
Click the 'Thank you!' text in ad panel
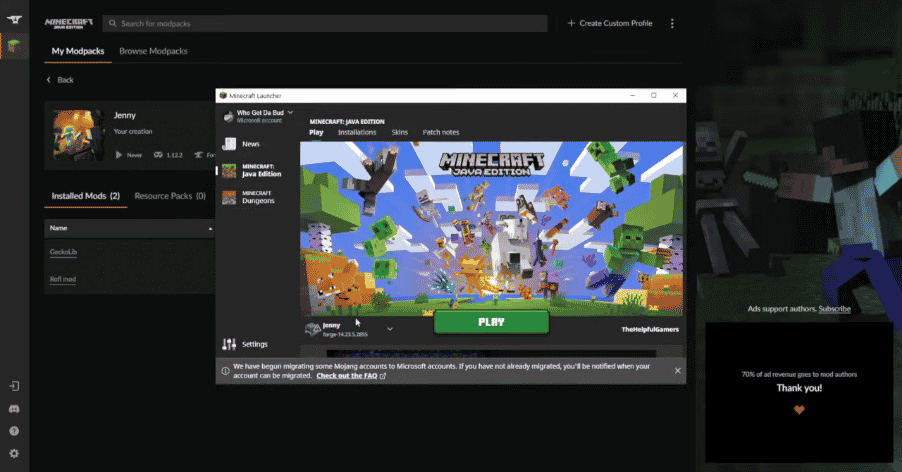(x=799, y=388)
